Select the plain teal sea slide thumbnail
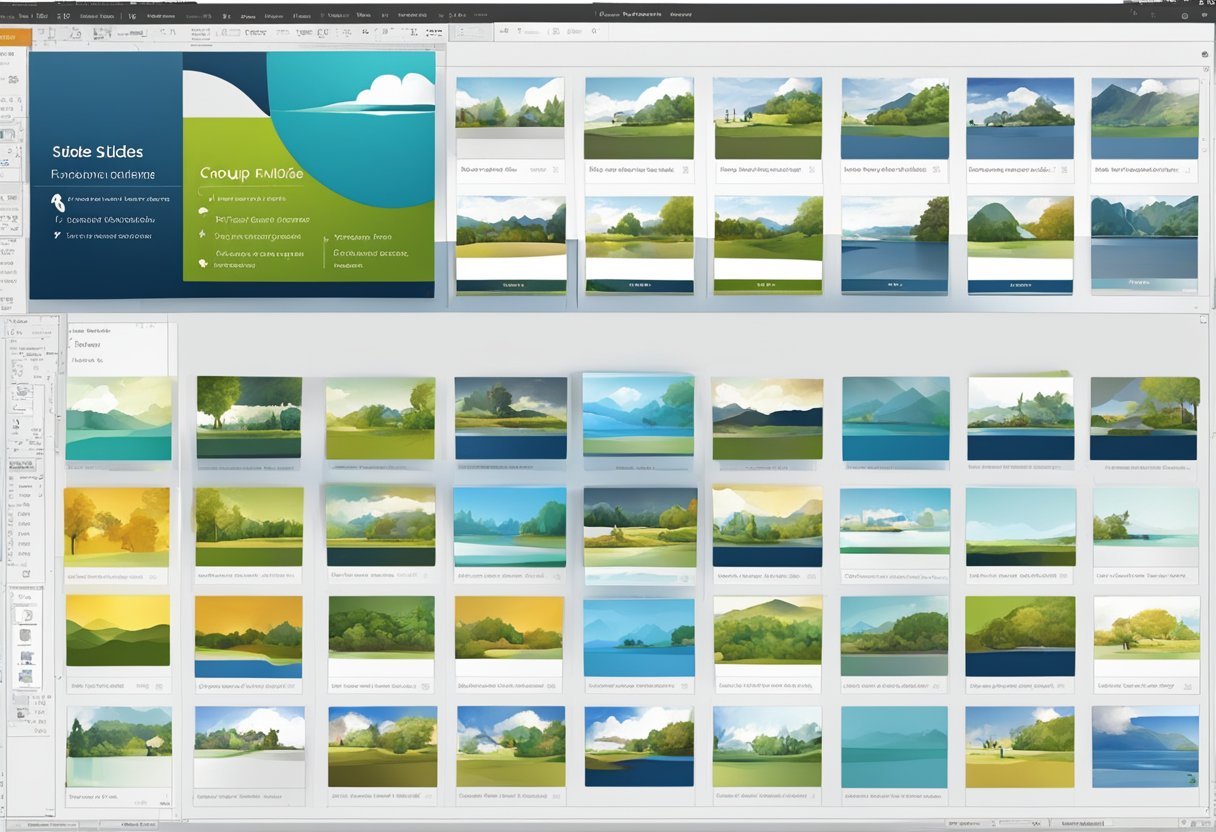The image size is (1216, 832). point(893,746)
